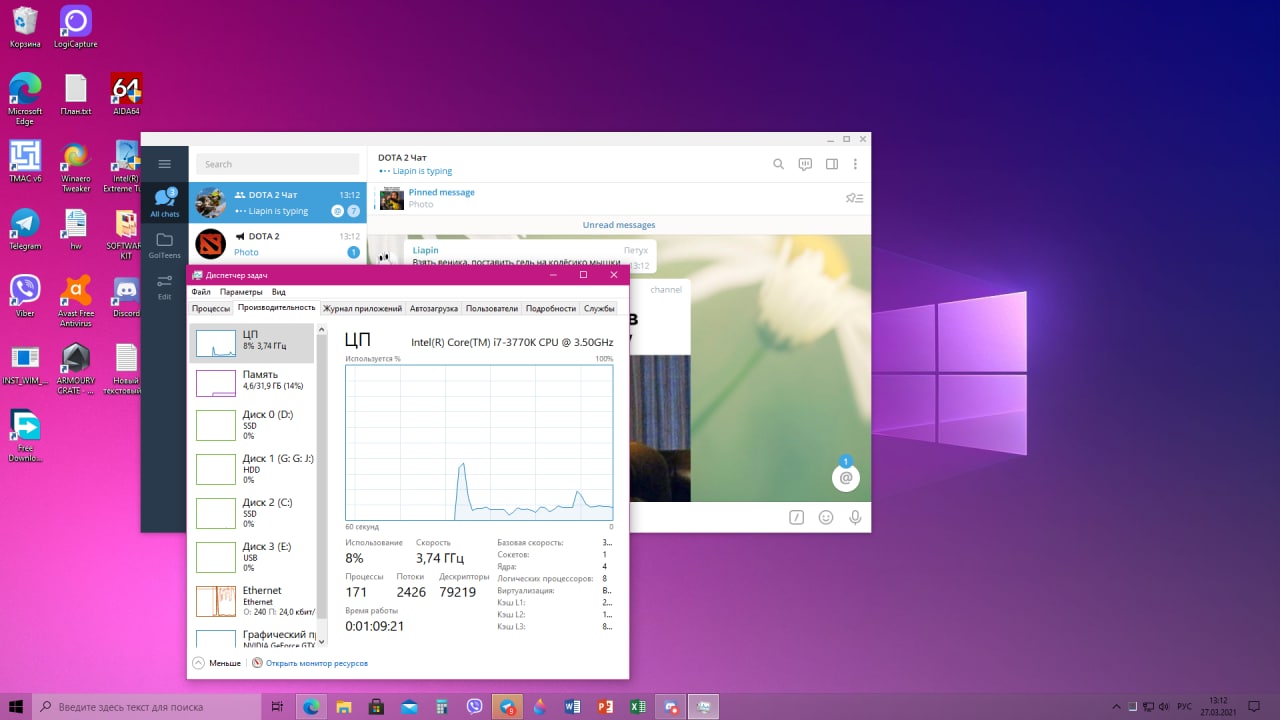
Task: Open PowerPoint from the taskbar
Action: click(604, 706)
